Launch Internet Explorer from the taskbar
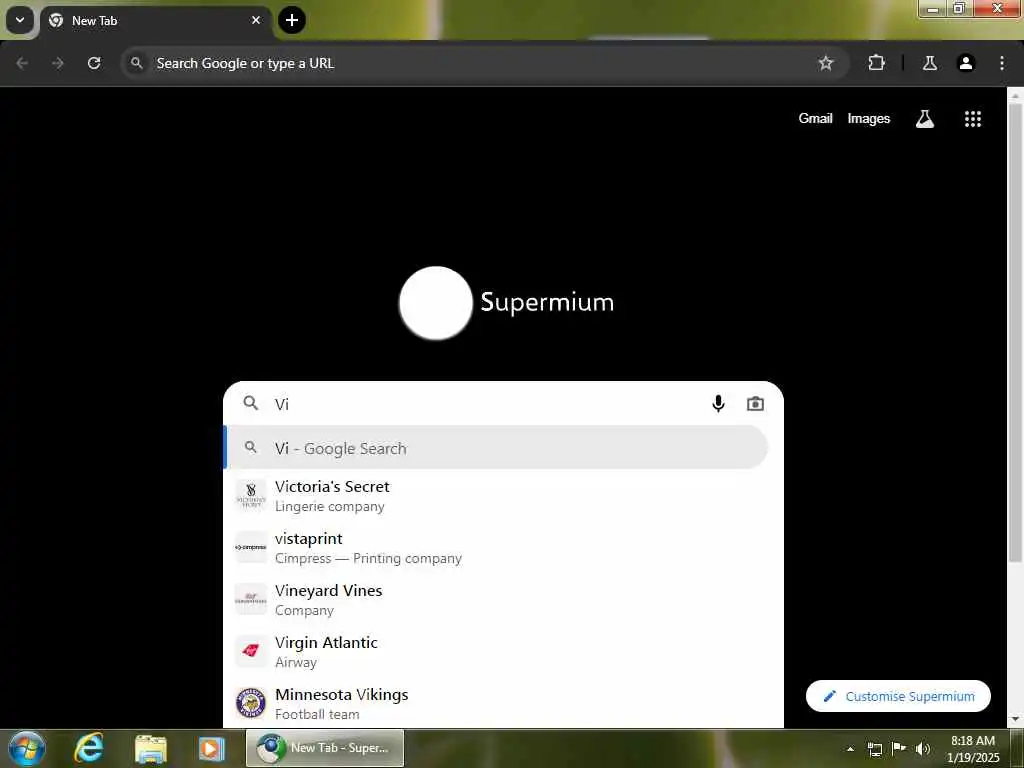The height and width of the screenshot is (768, 1024). pyautogui.click(x=88, y=748)
